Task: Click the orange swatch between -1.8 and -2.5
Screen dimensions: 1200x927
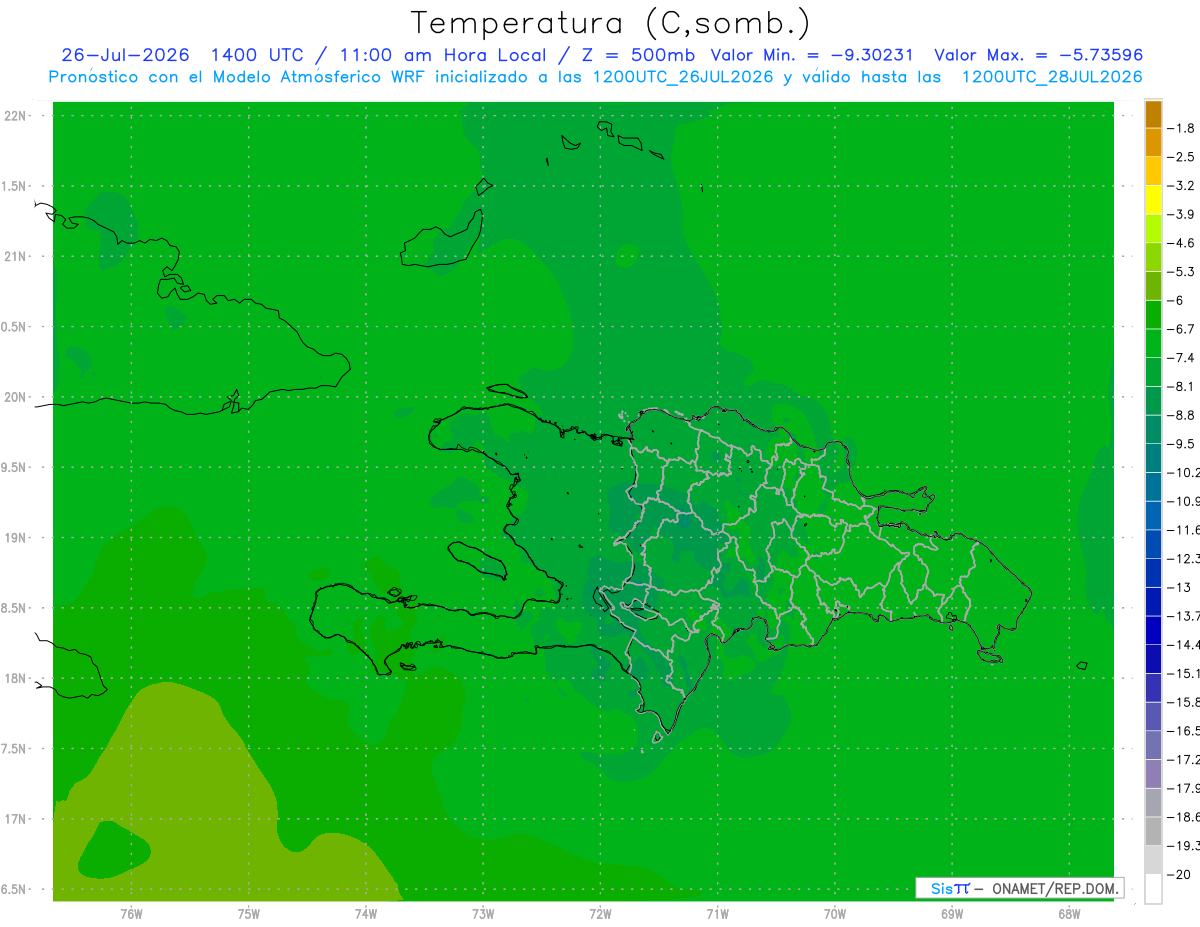Action: point(1153,143)
